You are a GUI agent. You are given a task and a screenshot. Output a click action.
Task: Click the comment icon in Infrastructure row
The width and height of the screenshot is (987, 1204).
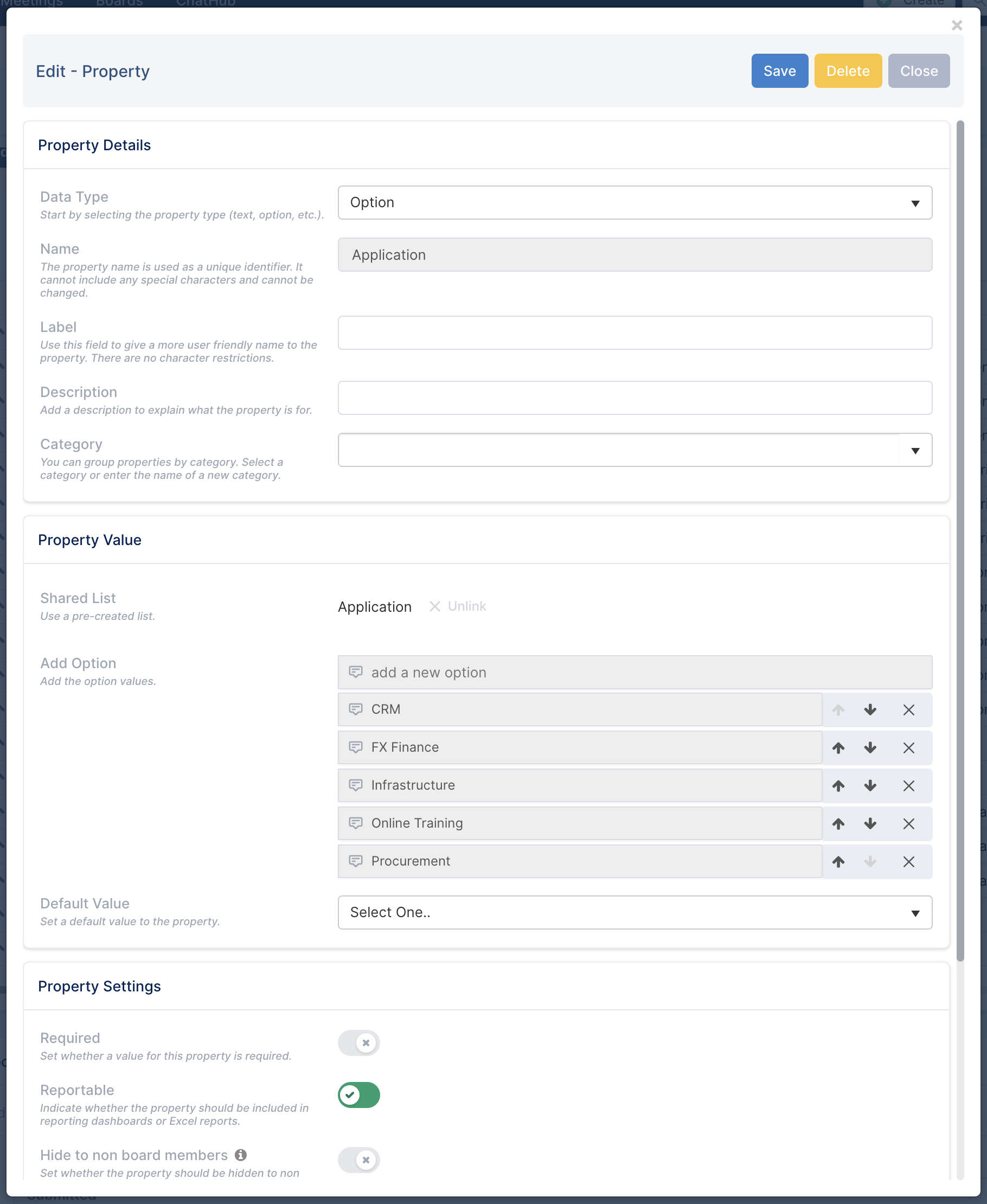355,786
